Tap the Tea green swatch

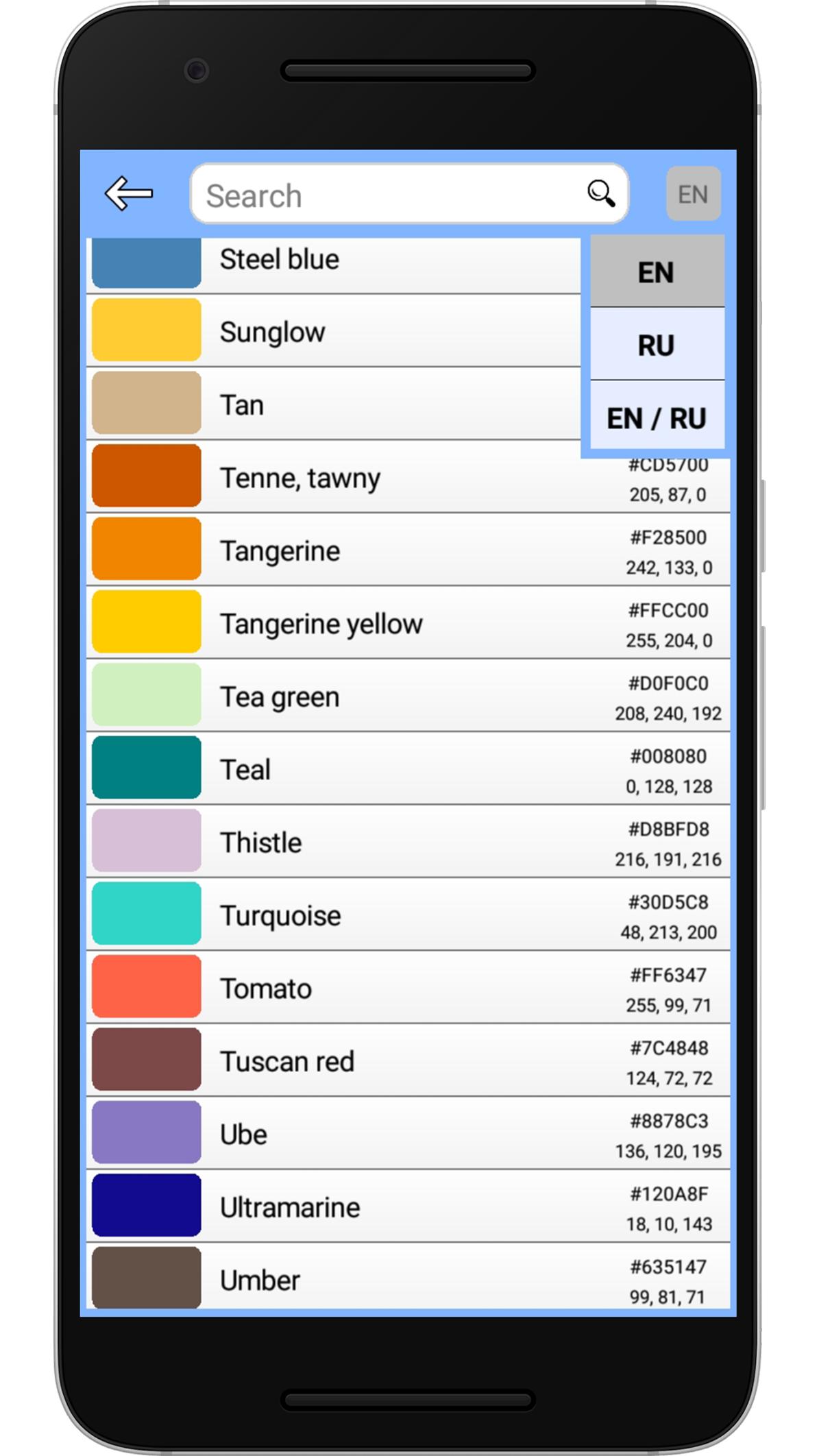point(147,694)
